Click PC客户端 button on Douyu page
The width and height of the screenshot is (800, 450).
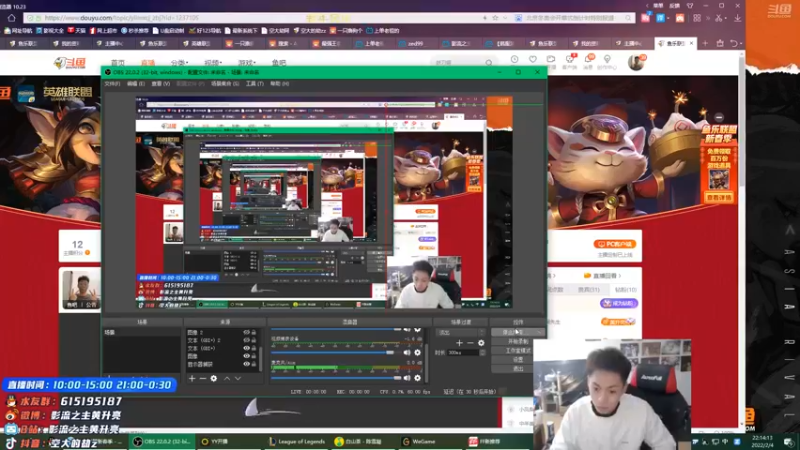point(614,244)
